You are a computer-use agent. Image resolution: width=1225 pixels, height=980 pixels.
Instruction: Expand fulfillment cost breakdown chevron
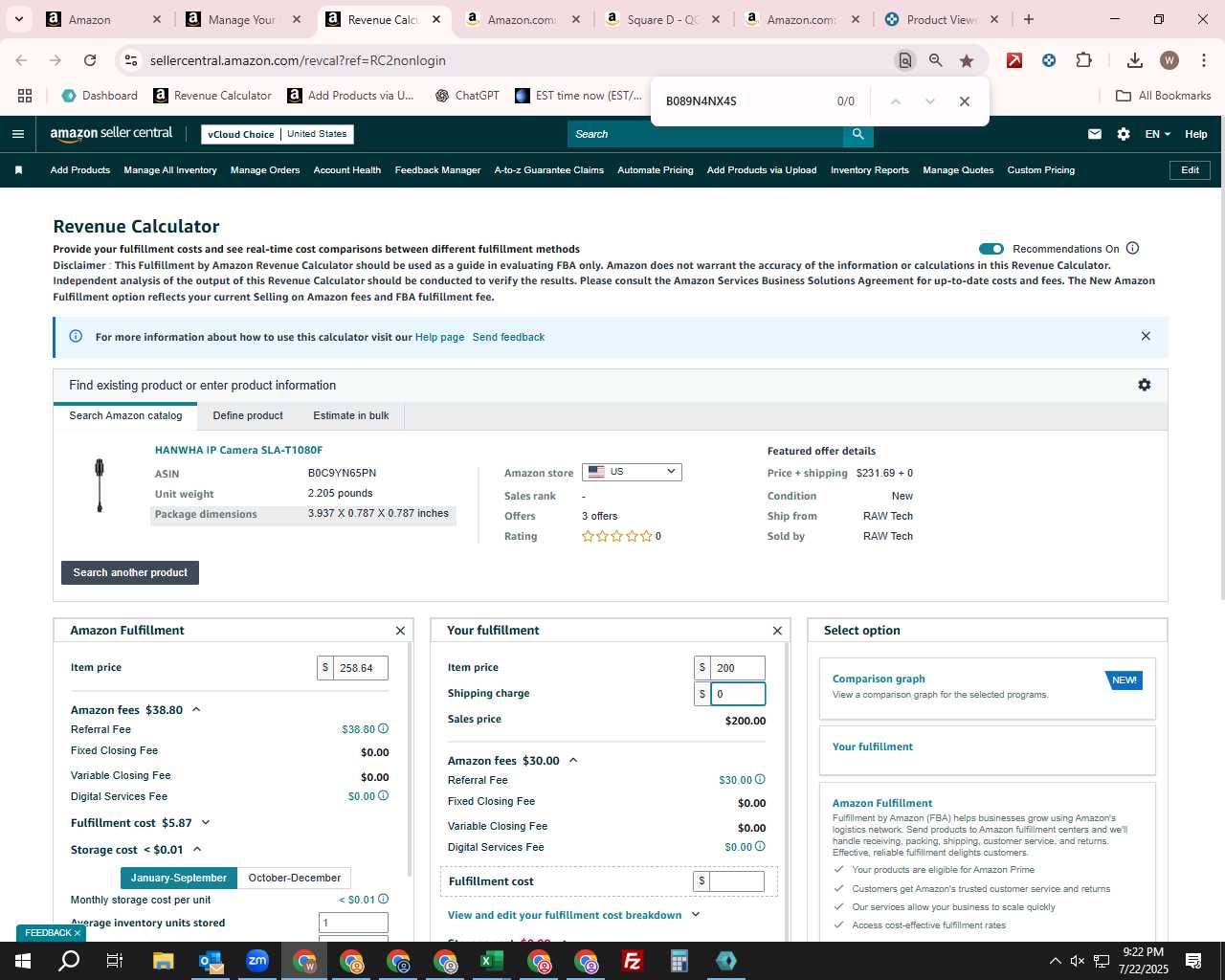tap(696, 915)
